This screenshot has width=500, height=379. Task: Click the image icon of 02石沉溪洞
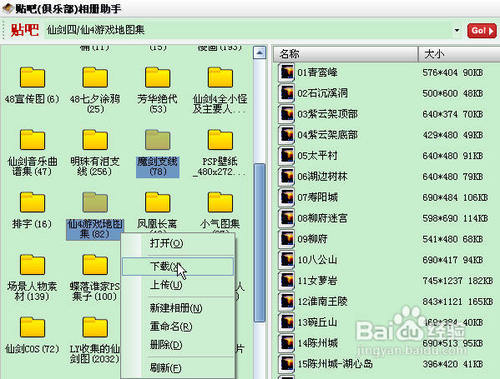click(287, 93)
